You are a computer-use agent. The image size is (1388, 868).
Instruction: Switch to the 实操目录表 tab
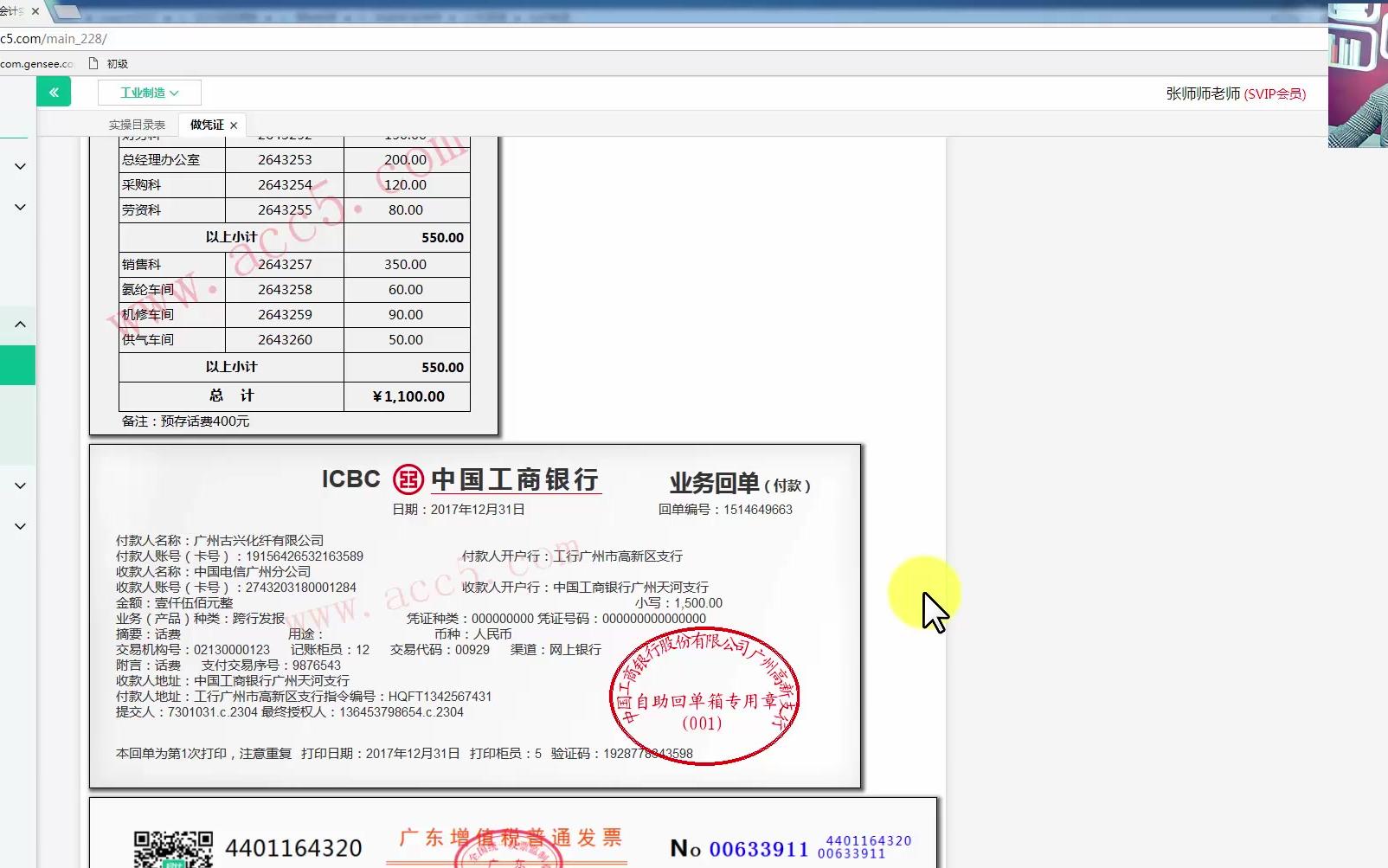click(x=137, y=125)
